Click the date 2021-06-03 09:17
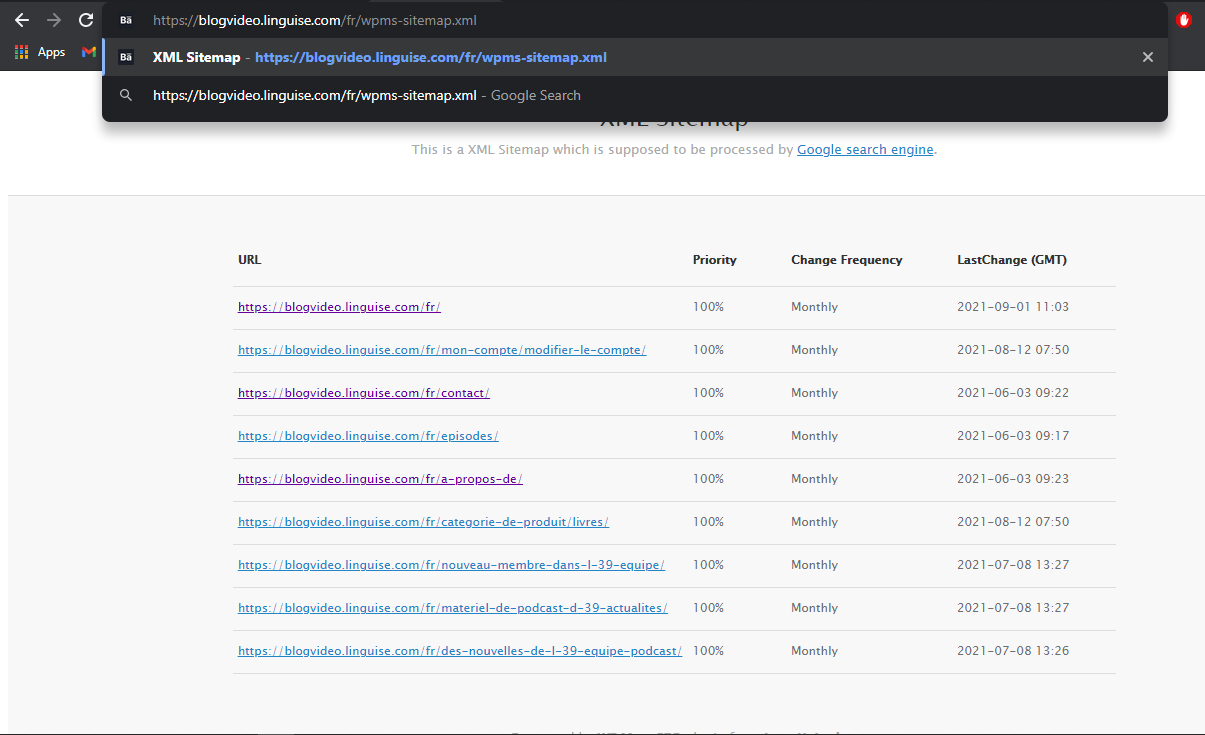Image resolution: width=1205 pixels, height=735 pixels. point(1013,436)
